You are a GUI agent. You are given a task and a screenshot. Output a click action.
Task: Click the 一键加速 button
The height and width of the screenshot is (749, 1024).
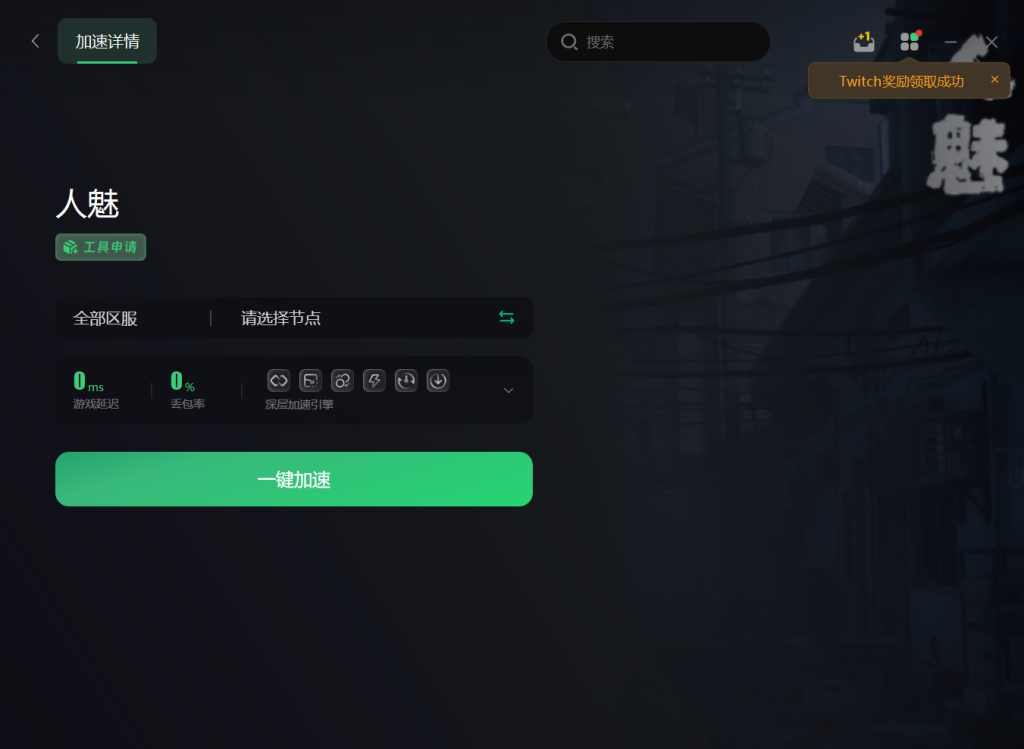pyautogui.click(x=294, y=479)
